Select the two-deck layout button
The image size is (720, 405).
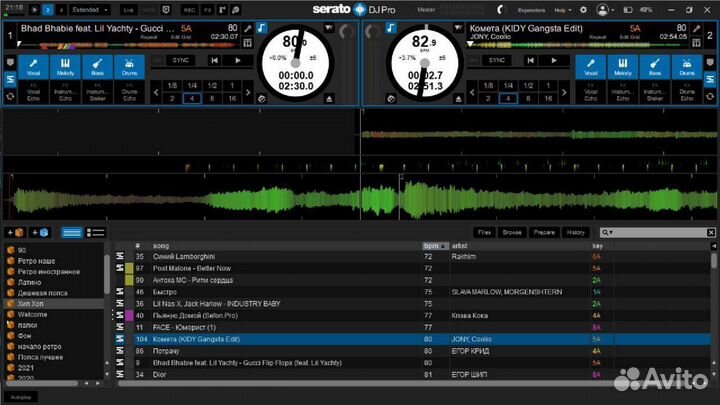pyautogui.click(x=48, y=10)
